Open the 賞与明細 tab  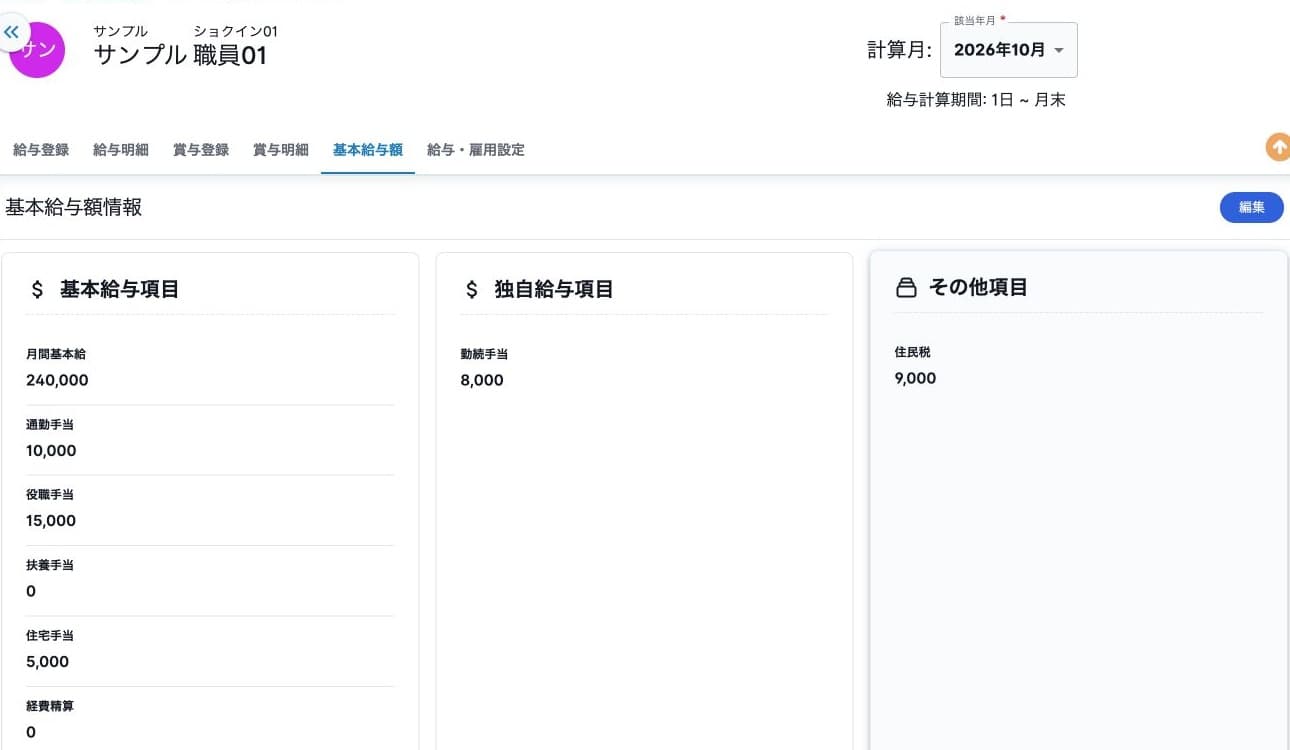(x=281, y=150)
